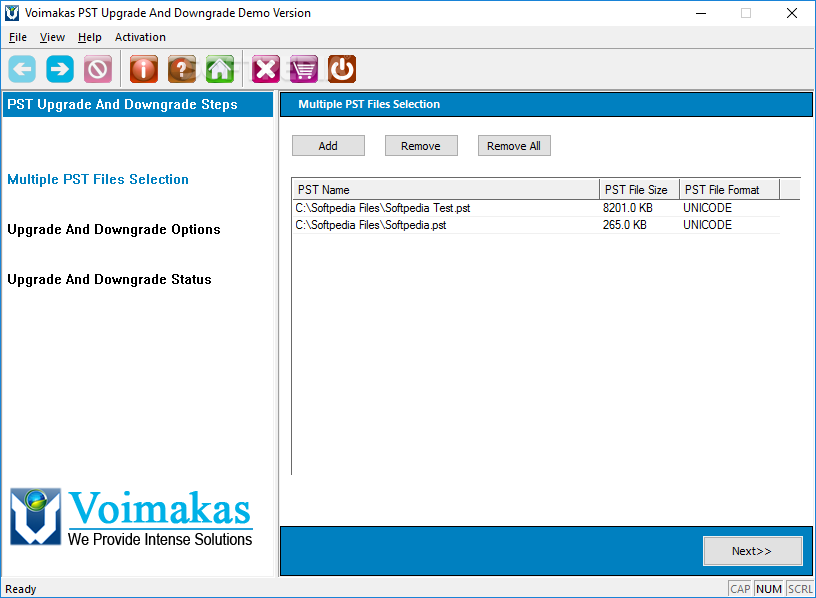Screen dimensions: 816x598
Task: Proceed with the Next>> button
Action: point(753,551)
